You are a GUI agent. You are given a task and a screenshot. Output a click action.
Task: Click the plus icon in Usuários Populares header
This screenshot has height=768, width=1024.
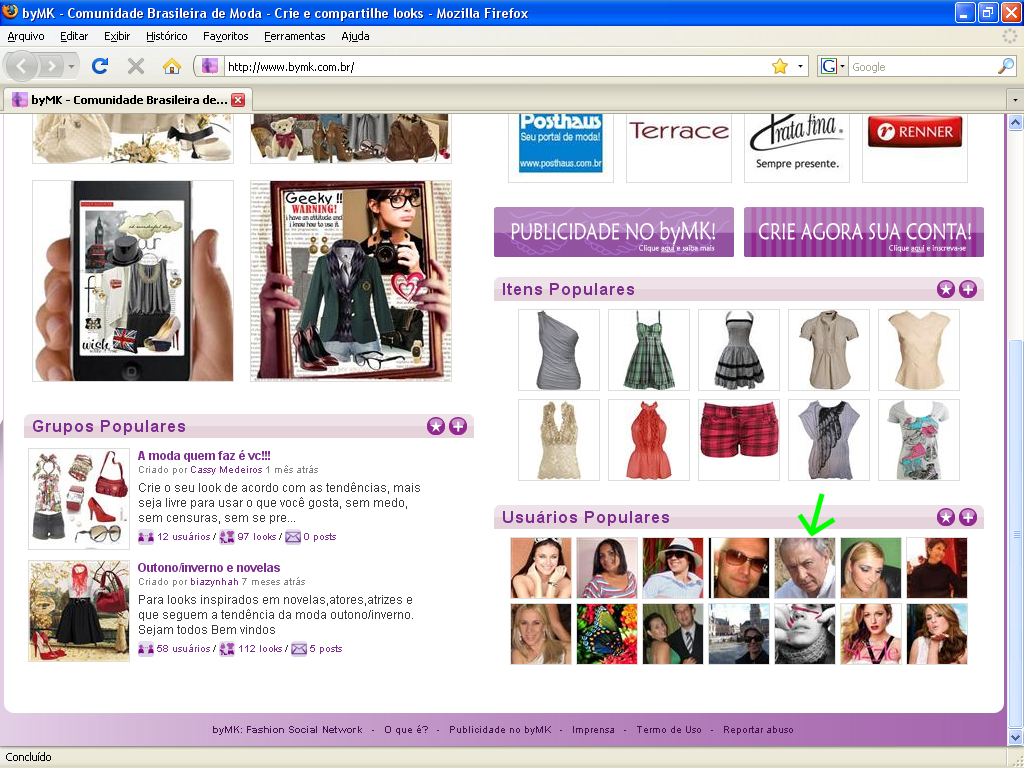point(968,517)
